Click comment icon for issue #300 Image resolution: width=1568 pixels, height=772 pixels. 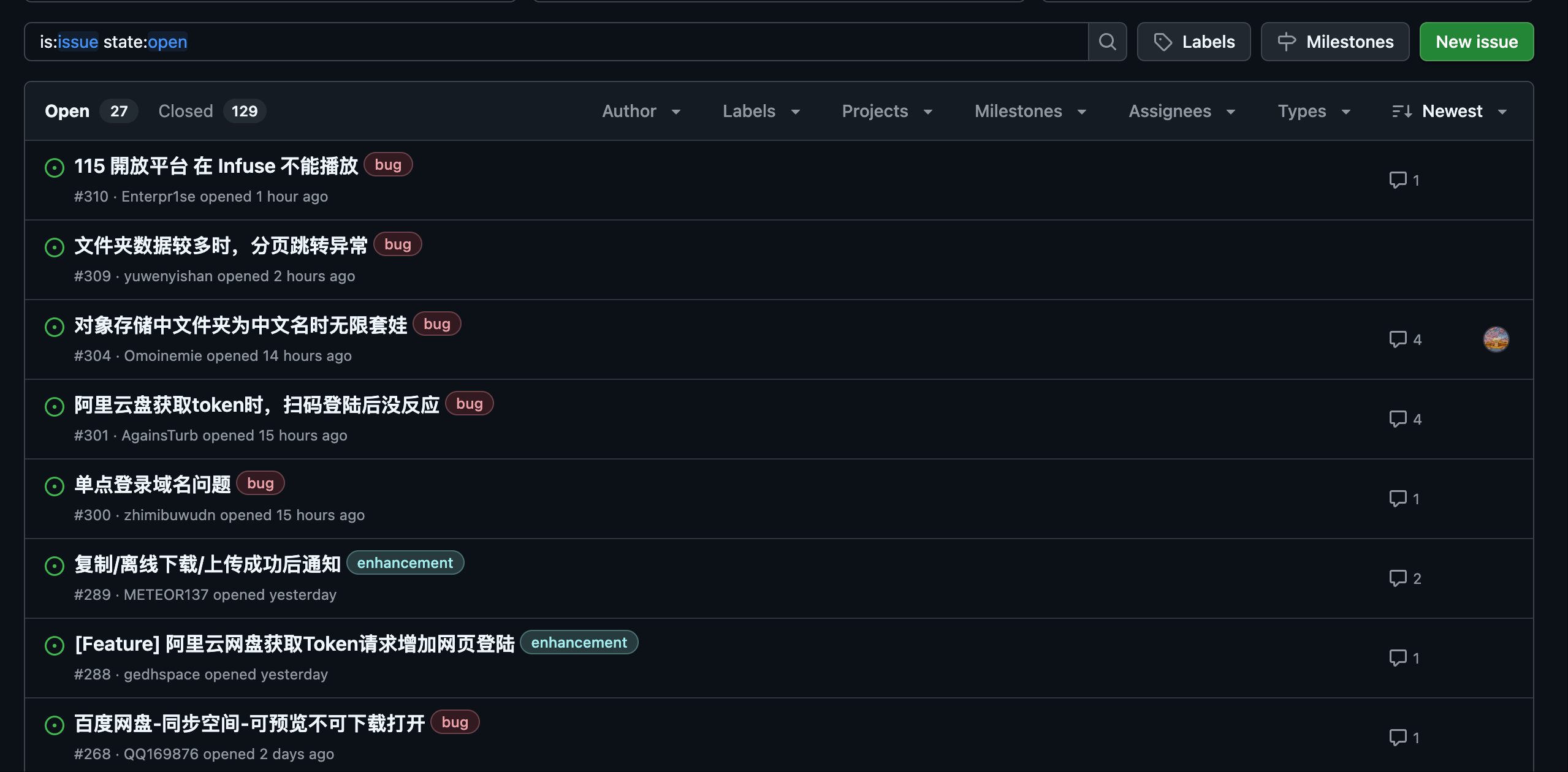pos(1398,499)
